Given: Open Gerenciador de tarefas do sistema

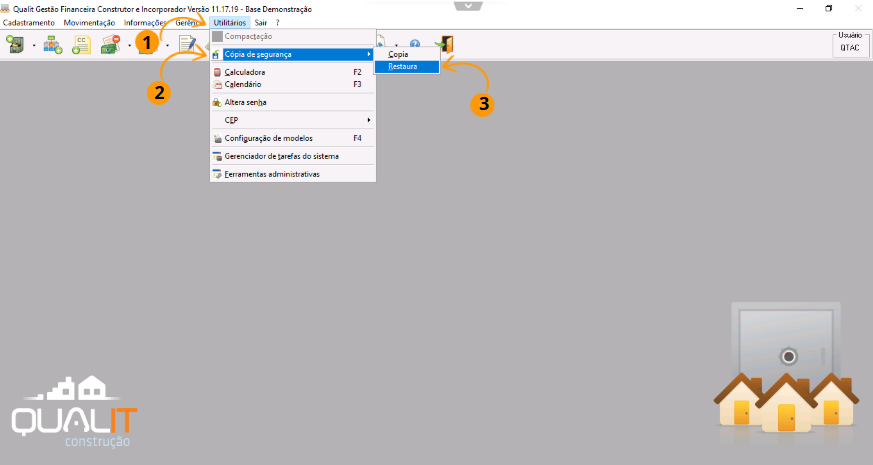Looking at the screenshot, I should point(293,156).
